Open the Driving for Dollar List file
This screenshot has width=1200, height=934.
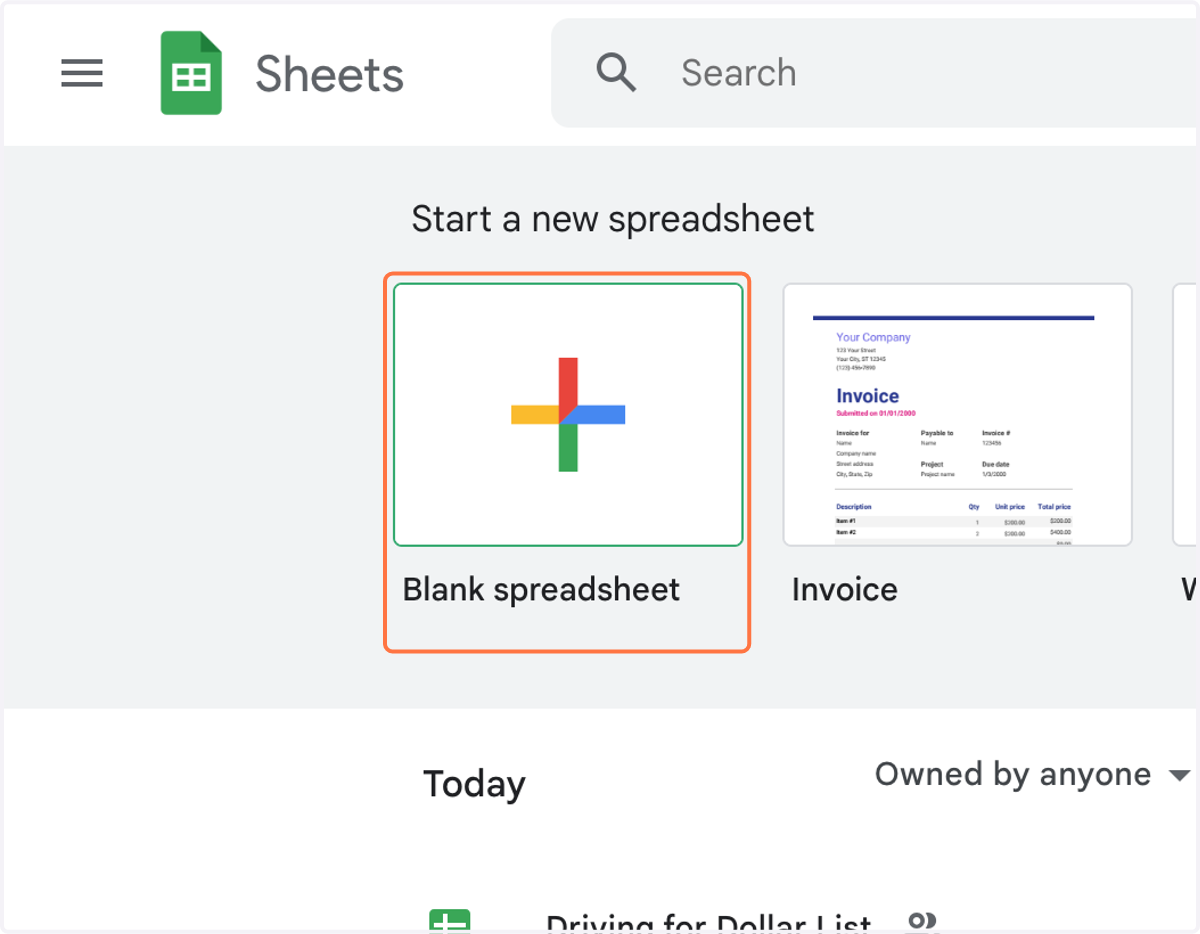pos(708,922)
